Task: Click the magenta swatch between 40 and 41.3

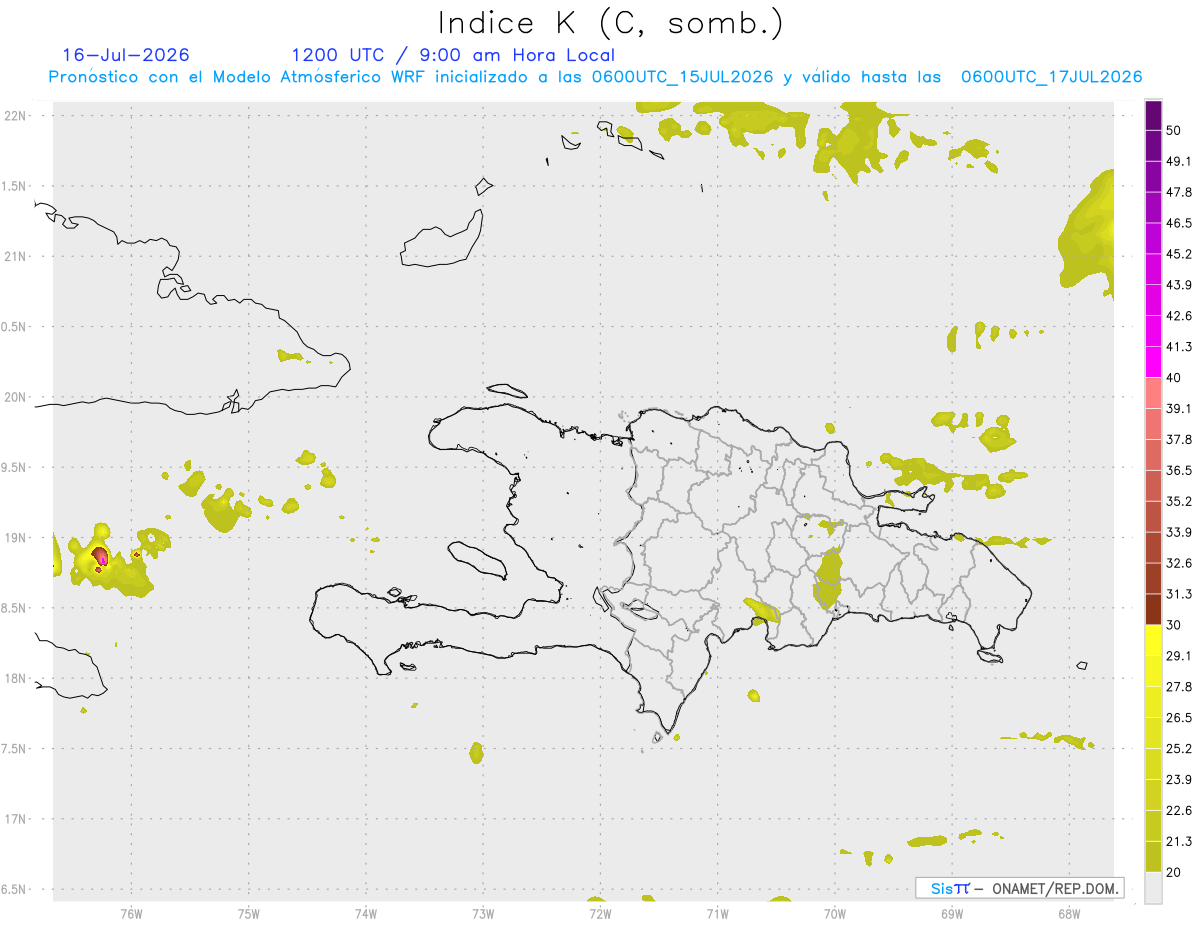Action: pos(1153,362)
